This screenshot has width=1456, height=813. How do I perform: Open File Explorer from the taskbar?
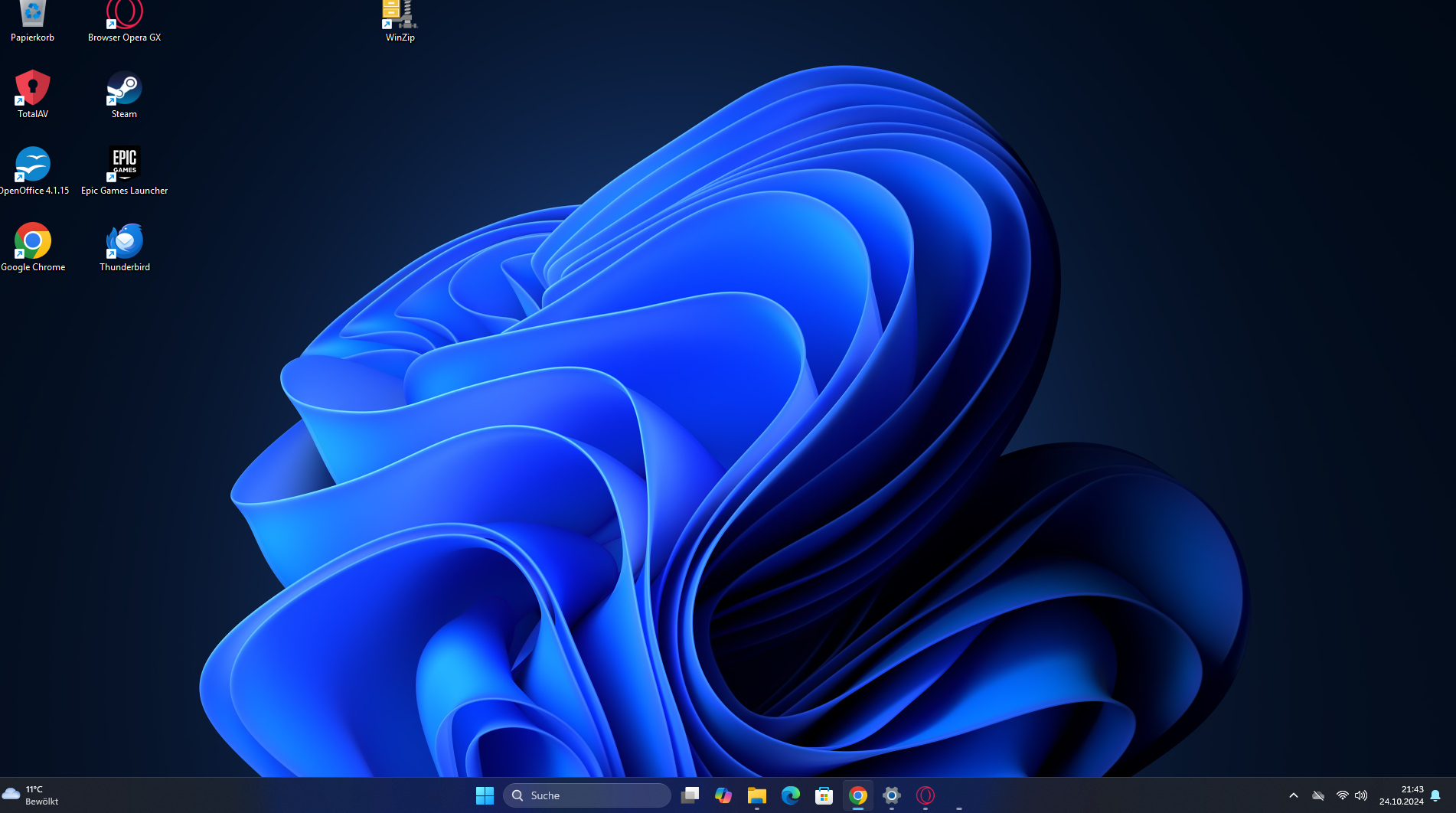(756, 795)
